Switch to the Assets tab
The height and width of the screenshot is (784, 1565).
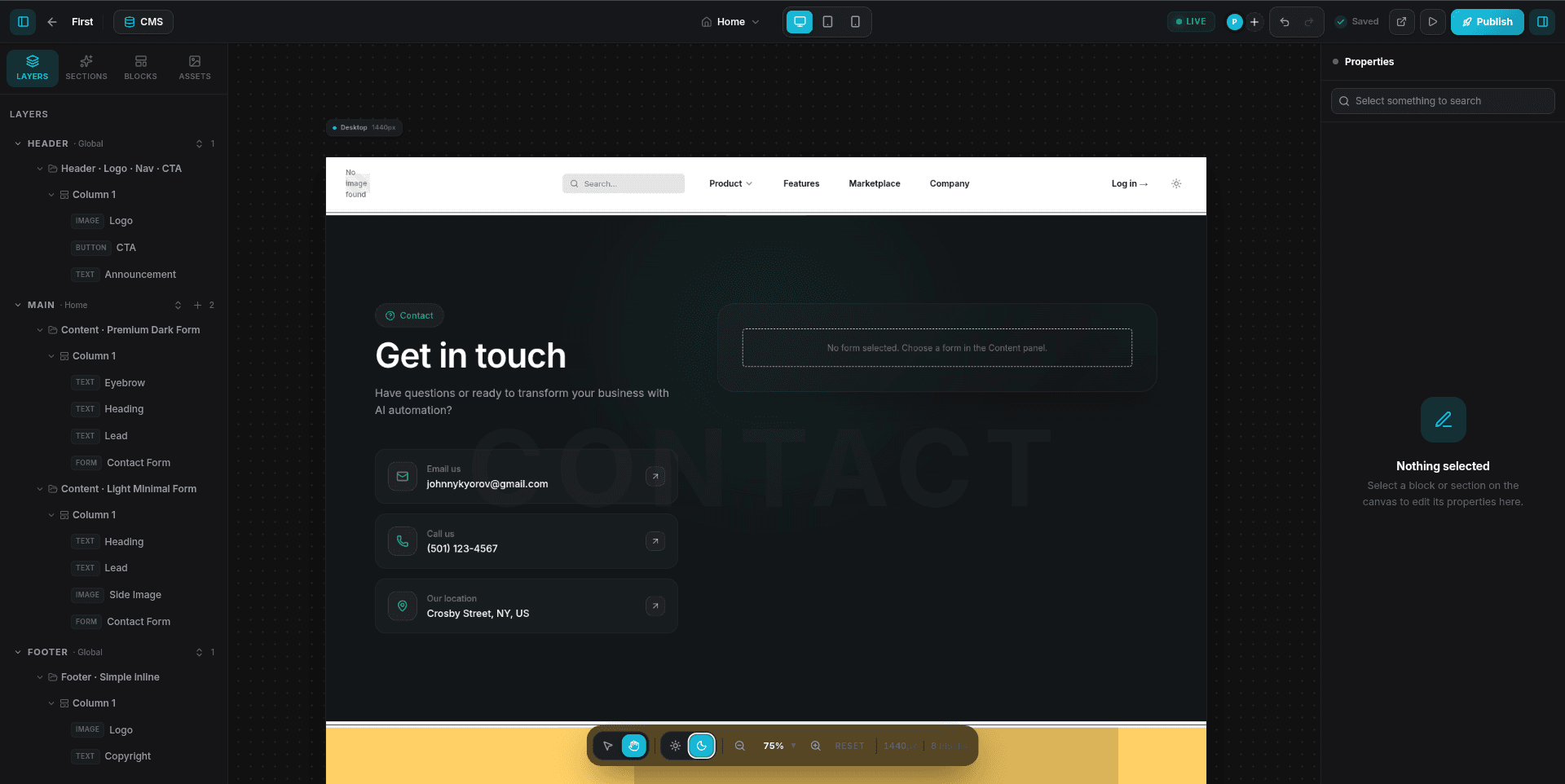(195, 68)
